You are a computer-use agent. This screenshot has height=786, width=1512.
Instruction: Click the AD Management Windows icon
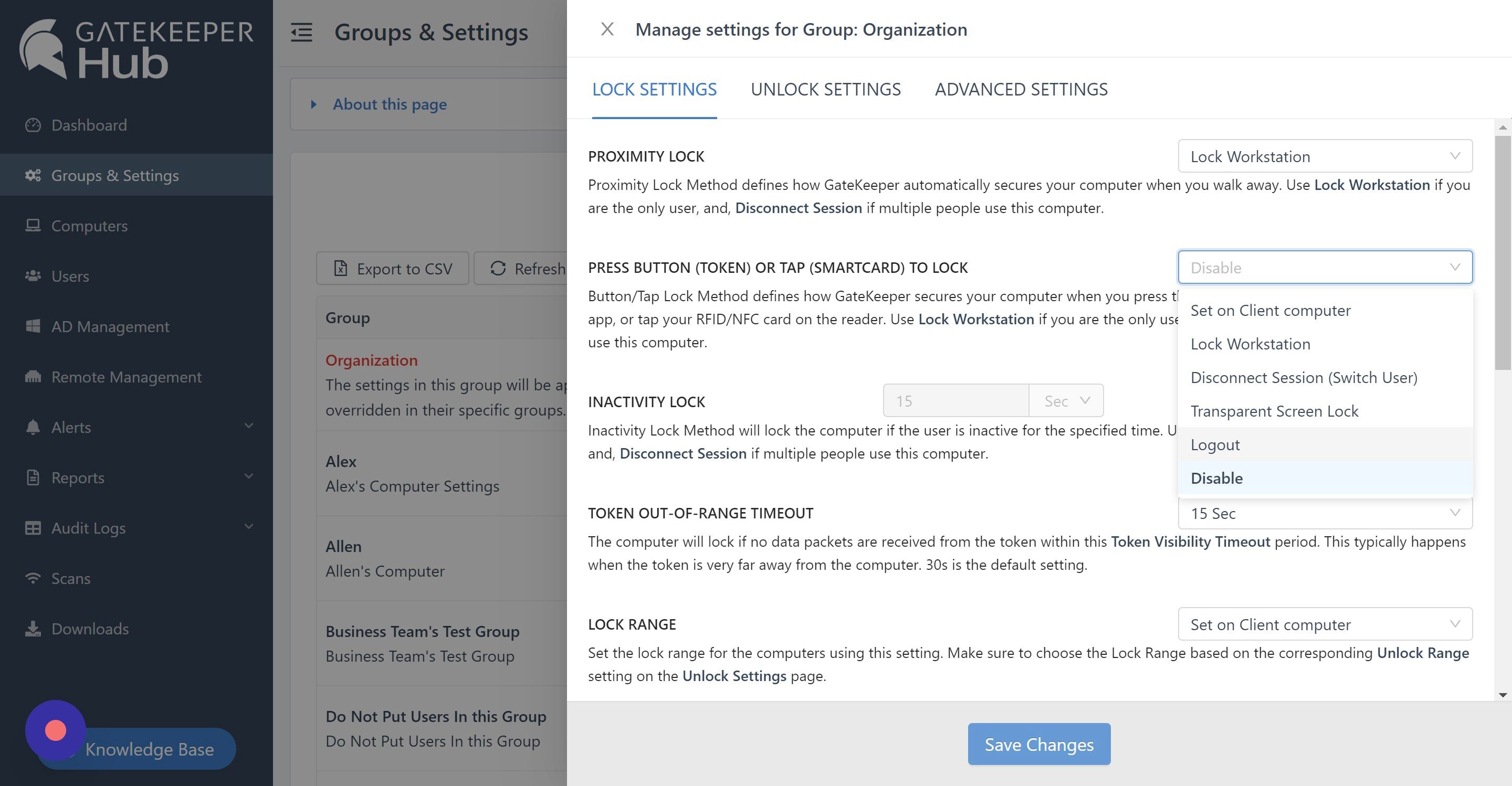coord(33,326)
